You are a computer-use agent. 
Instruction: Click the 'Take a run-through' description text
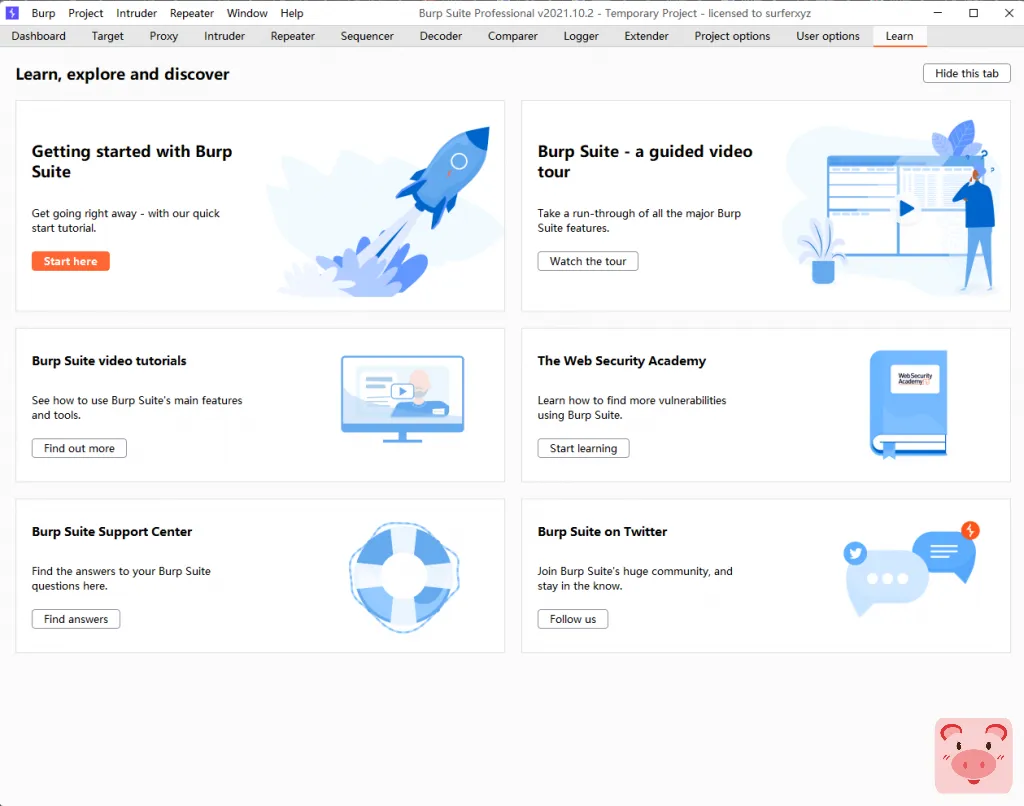[x=639, y=221]
